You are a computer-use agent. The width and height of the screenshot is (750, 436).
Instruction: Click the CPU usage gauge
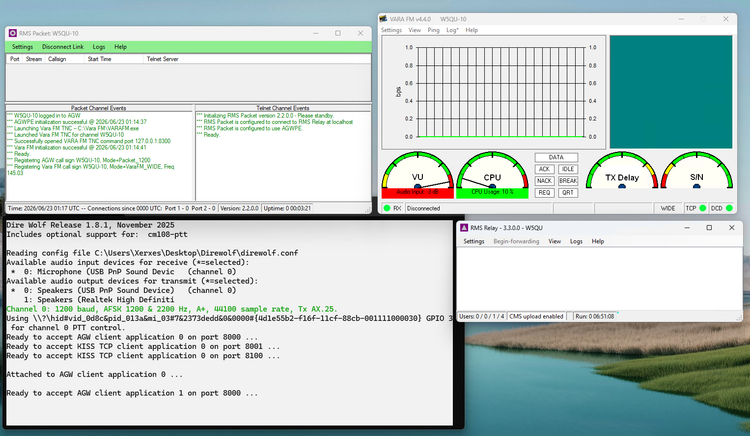(492, 170)
